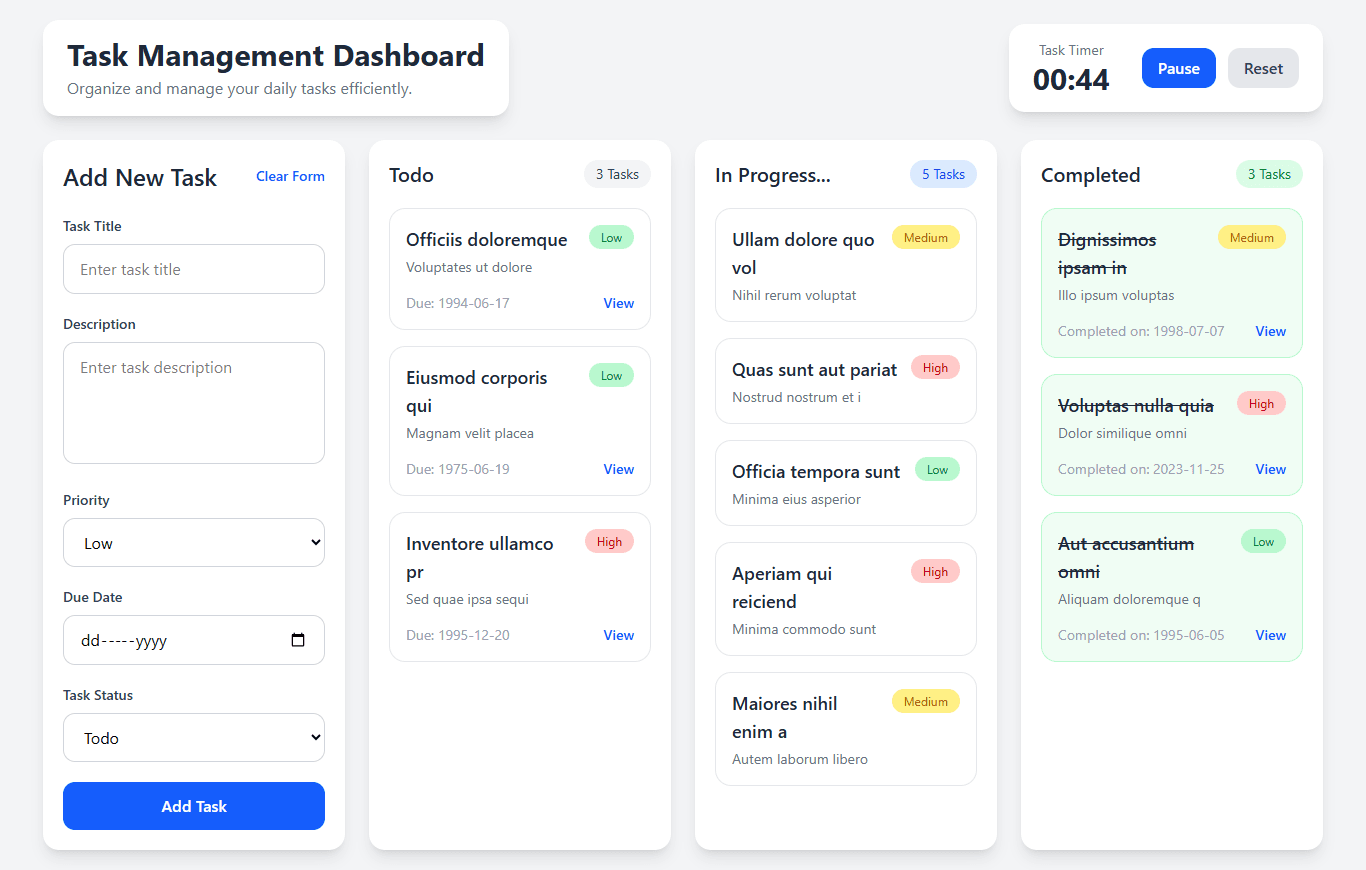Click the Due Date field
The image size is (1366, 870).
pos(194,640)
